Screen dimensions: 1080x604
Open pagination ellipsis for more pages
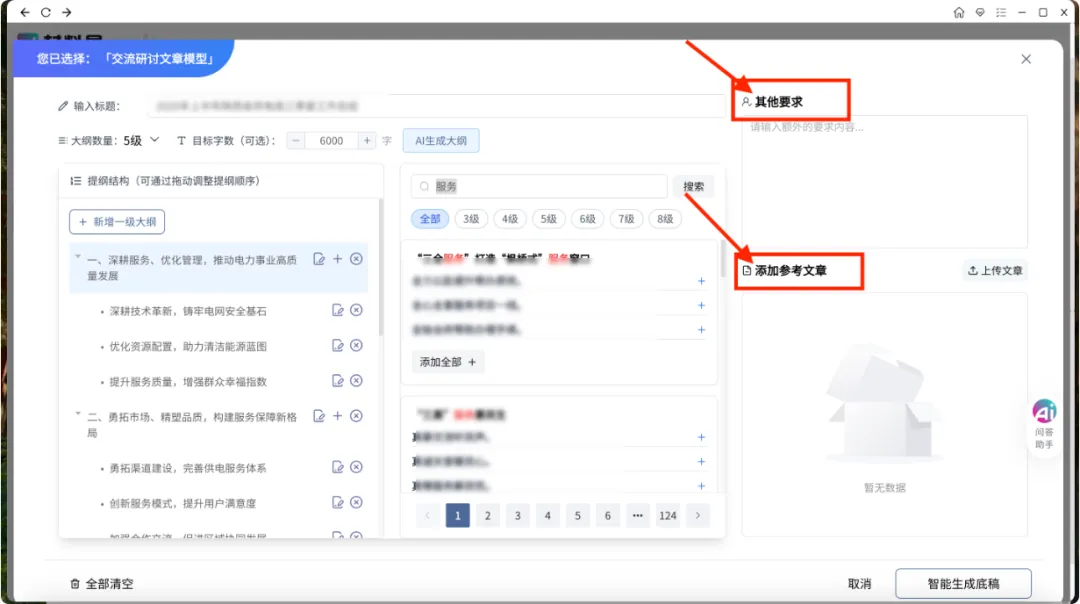(x=638, y=515)
